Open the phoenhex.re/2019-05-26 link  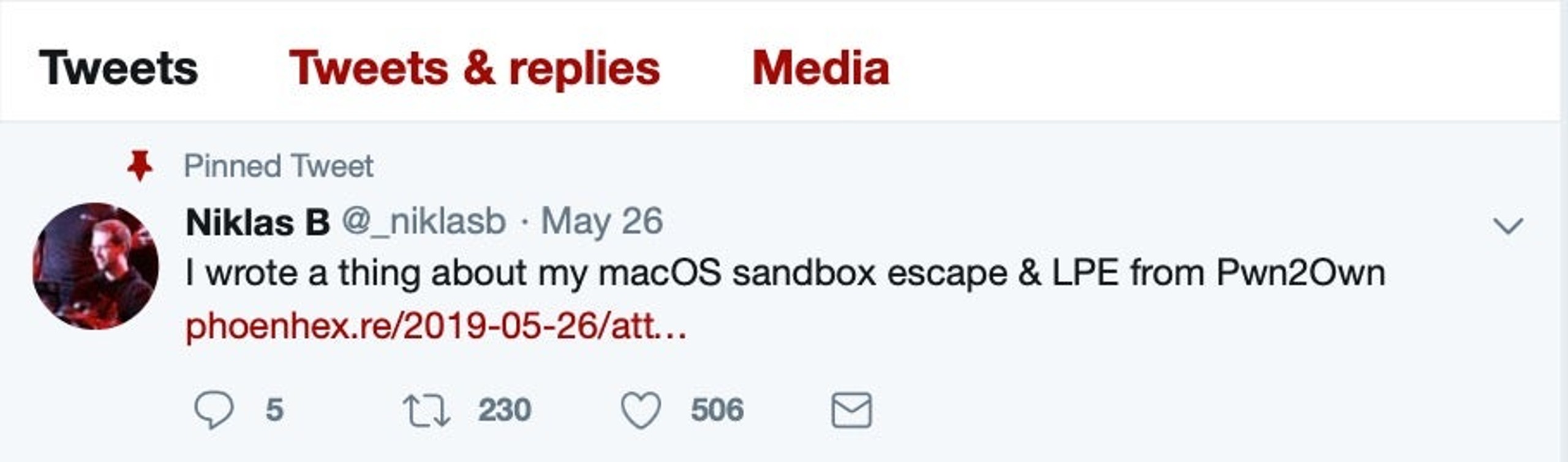coord(436,326)
